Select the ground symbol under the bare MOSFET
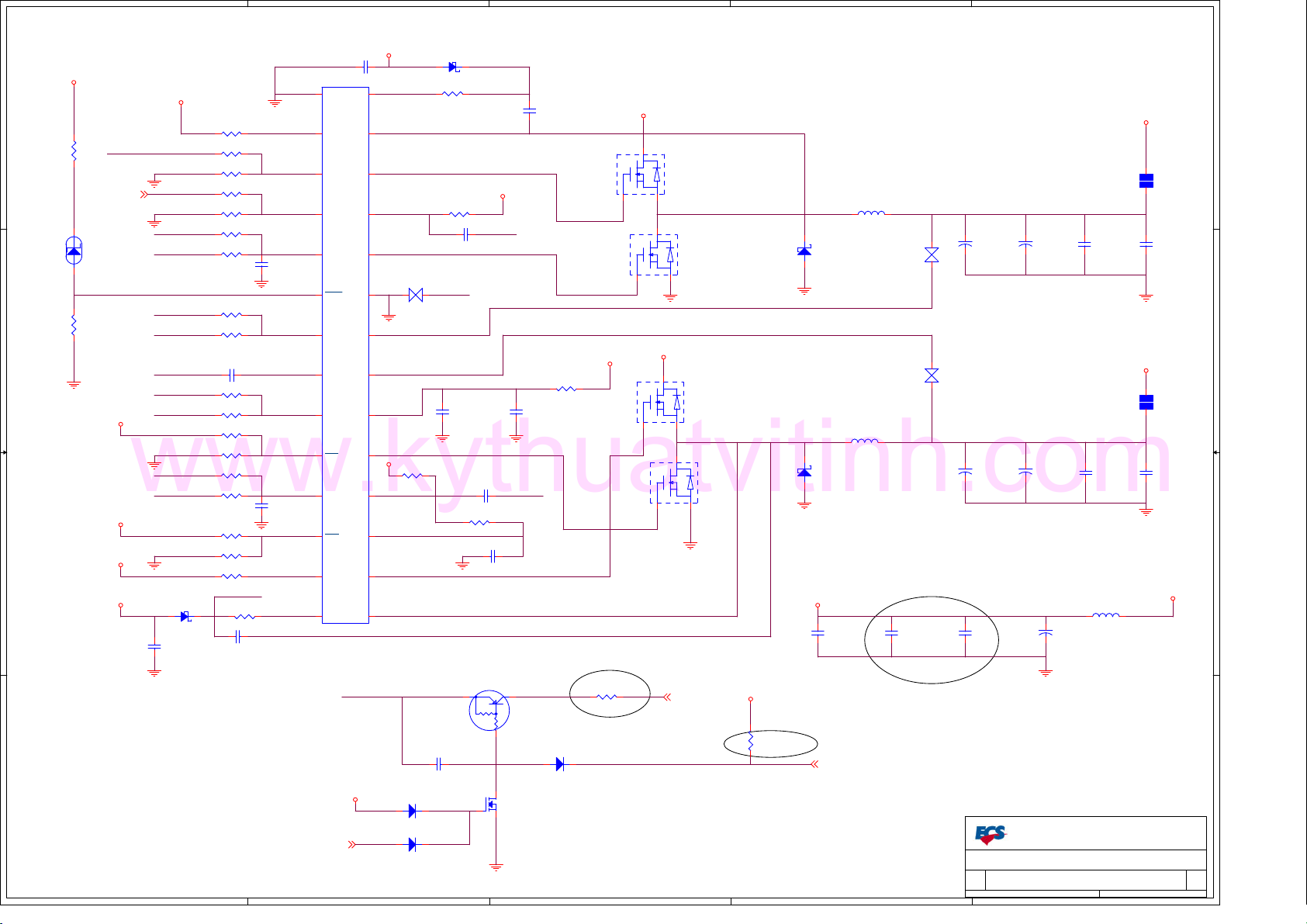 [496, 867]
